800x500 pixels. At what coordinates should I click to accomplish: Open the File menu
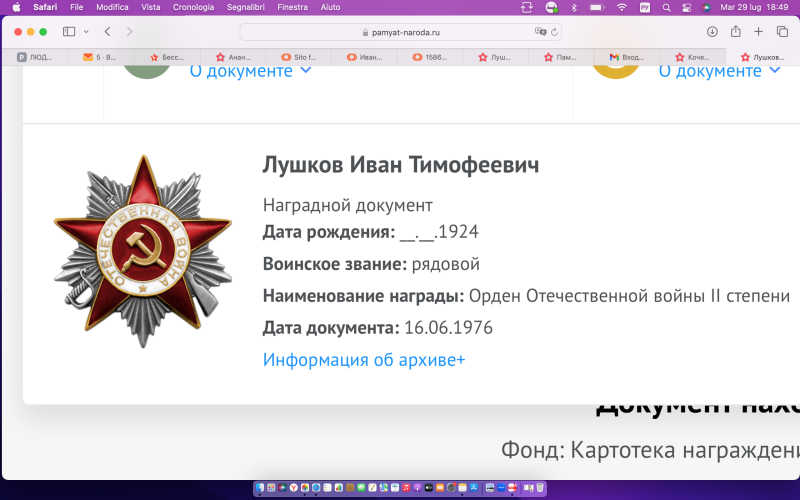click(77, 7)
